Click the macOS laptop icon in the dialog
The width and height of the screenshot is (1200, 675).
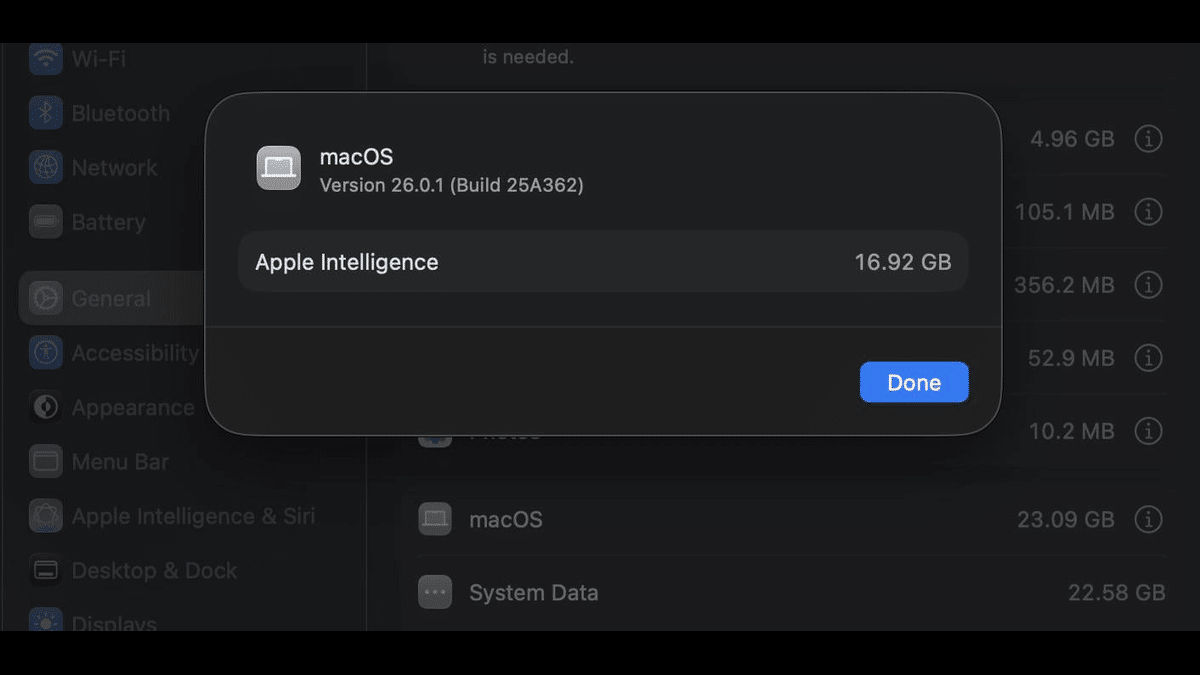click(x=279, y=168)
